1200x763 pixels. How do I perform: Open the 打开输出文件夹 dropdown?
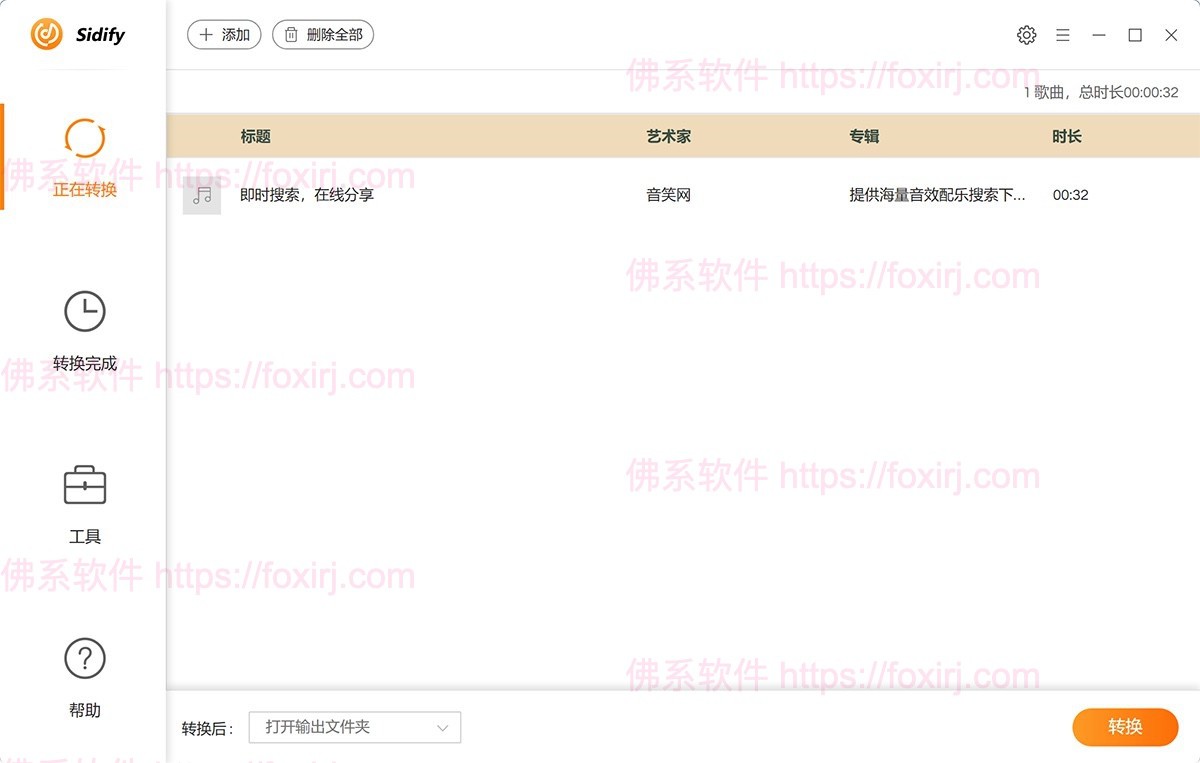click(x=354, y=727)
